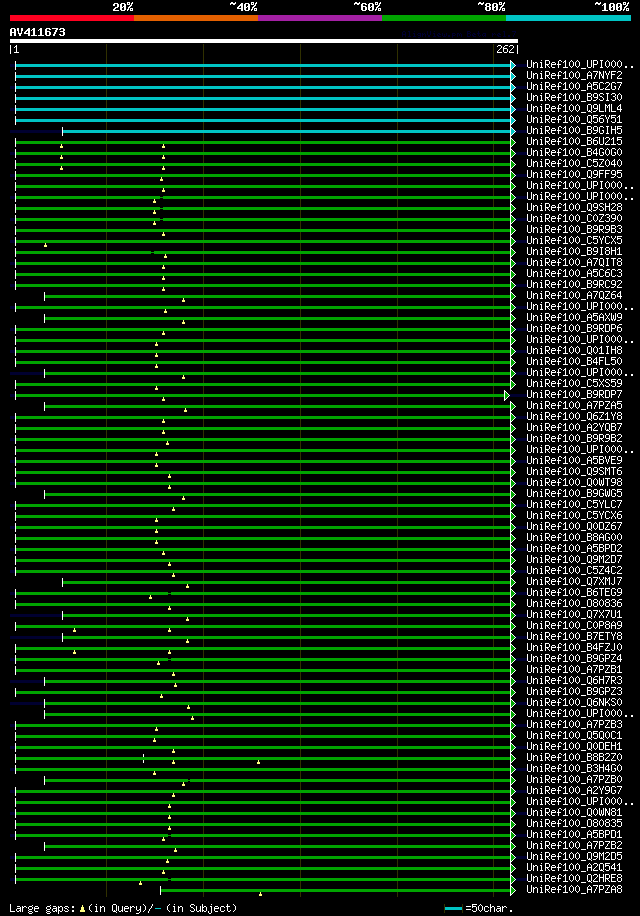Select label UniRef100_Q5Q0C1
Image resolution: width=640 pixels, height=916 pixels.
pos(574,735)
